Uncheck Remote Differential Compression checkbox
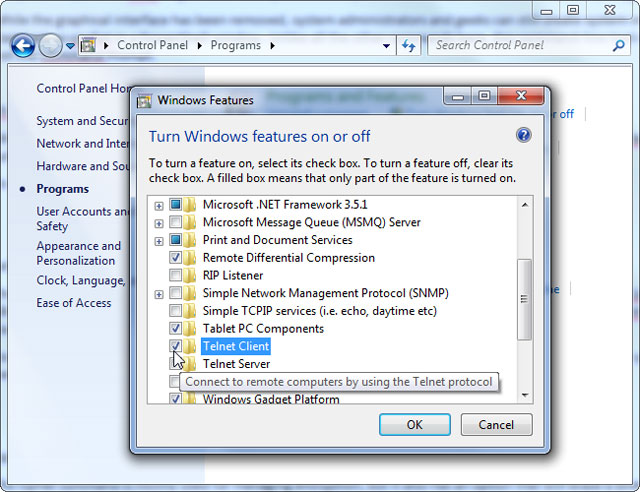Image resolution: width=640 pixels, height=492 pixels. pyautogui.click(x=176, y=257)
